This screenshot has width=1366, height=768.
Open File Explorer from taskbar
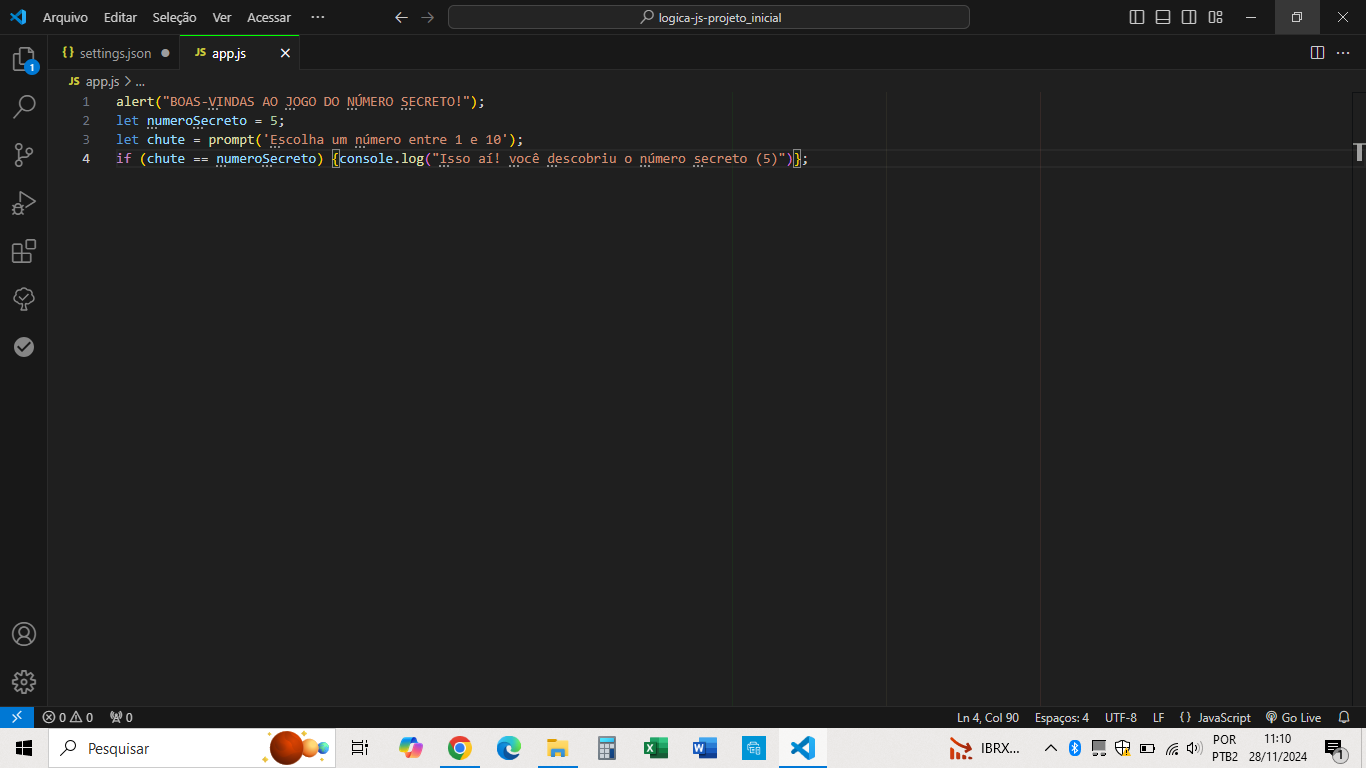[x=558, y=748]
